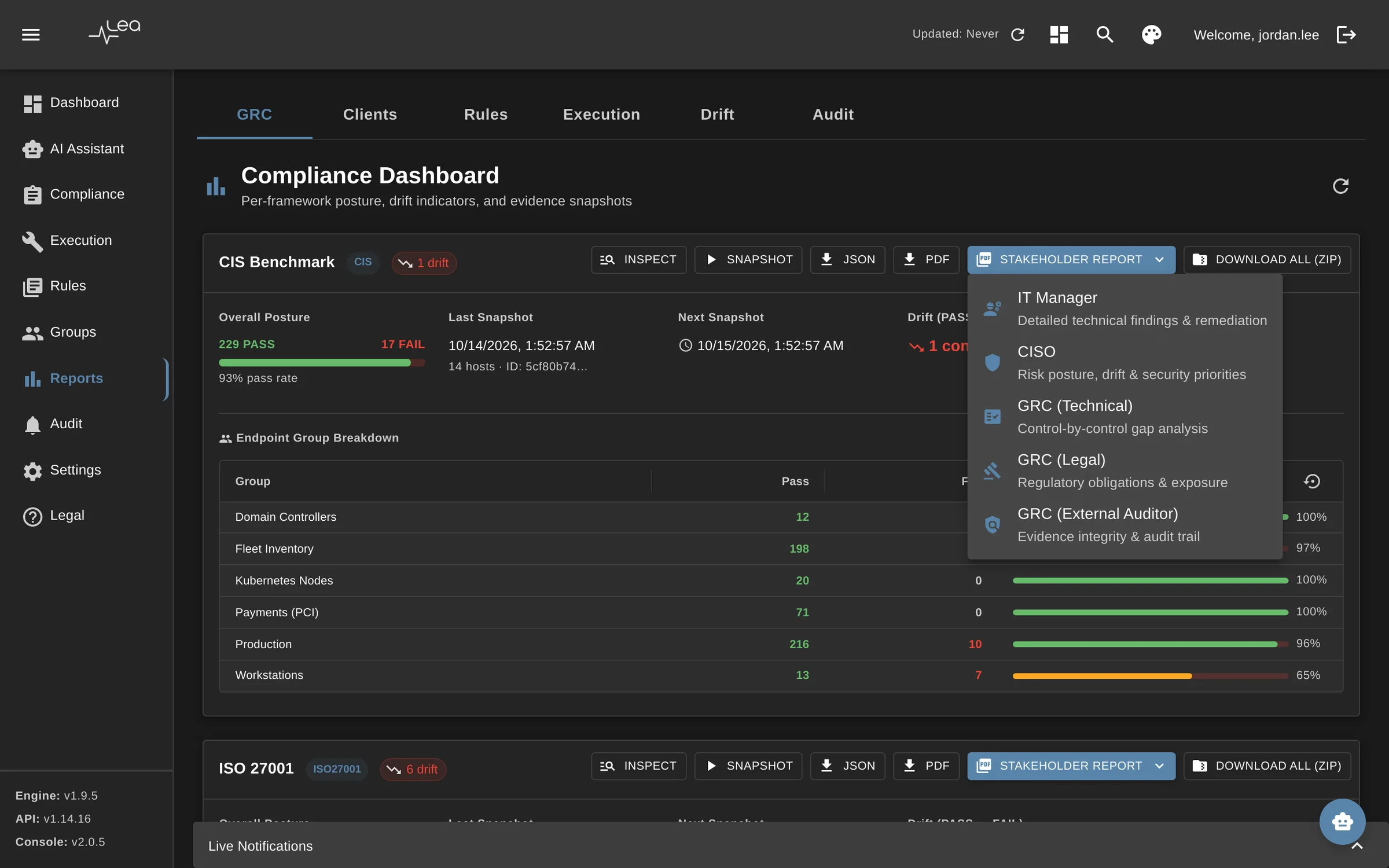Select IT Manager report option
This screenshot has height=868, width=1389.
1125,308
